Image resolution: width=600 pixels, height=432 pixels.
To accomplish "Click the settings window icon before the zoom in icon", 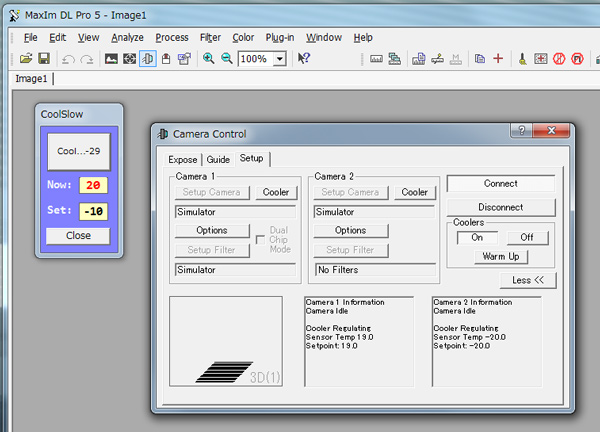I will [184, 59].
